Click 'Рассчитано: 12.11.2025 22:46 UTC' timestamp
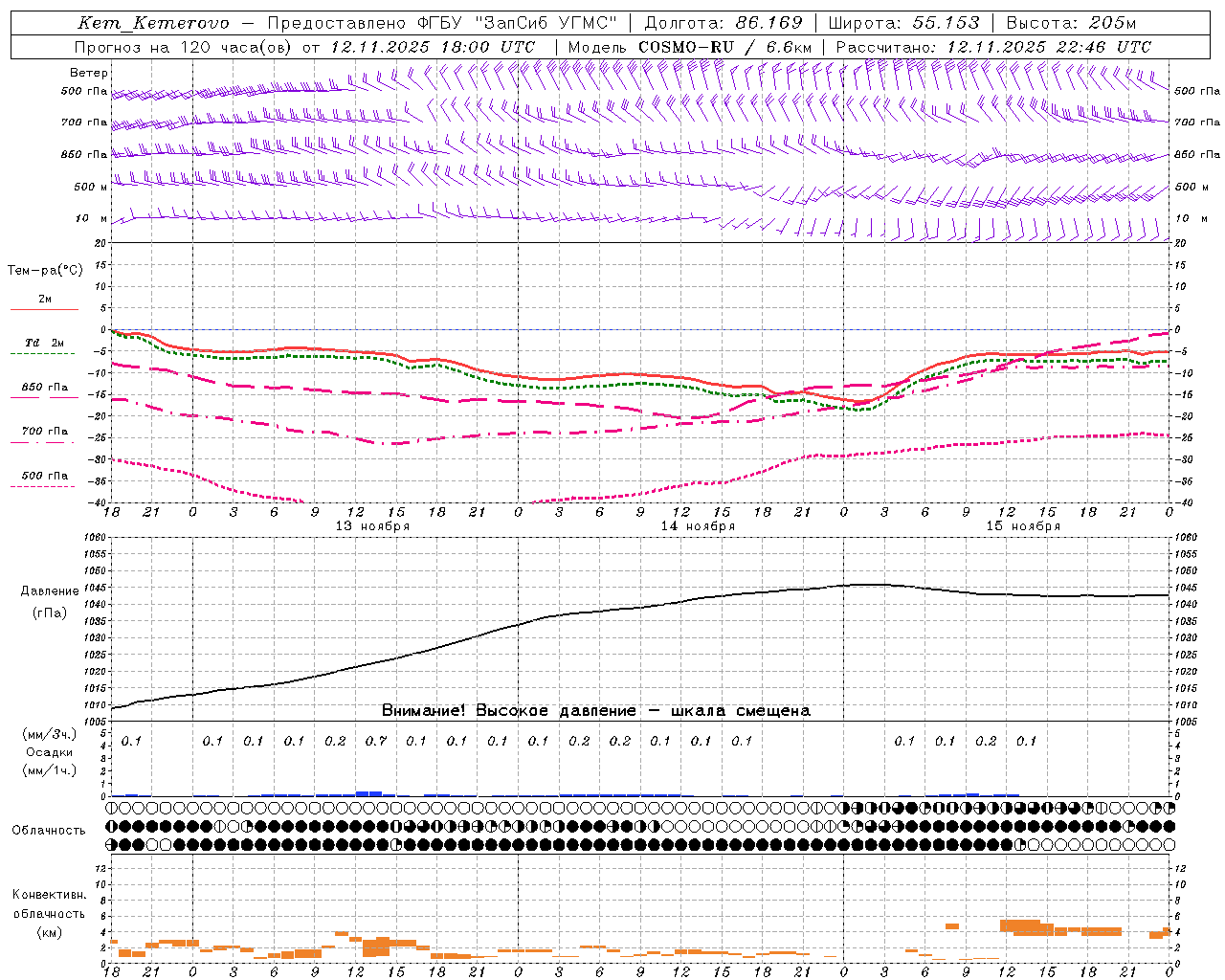The width and height of the screenshot is (1225, 980). tap(993, 47)
